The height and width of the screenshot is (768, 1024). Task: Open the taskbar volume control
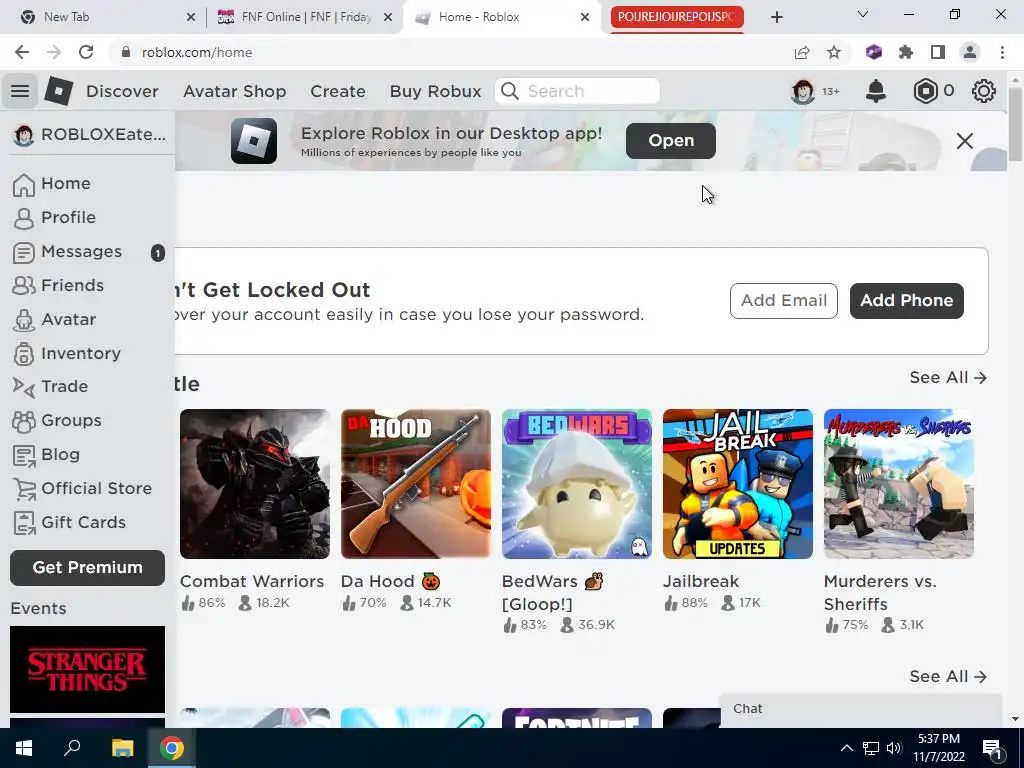(894, 748)
